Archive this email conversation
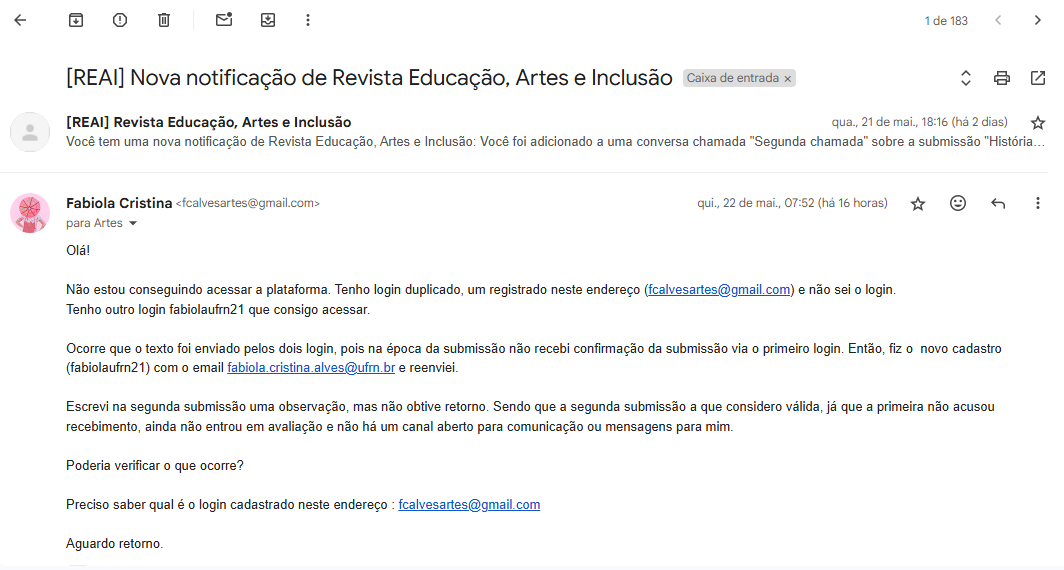The height and width of the screenshot is (570, 1064). (x=76, y=20)
